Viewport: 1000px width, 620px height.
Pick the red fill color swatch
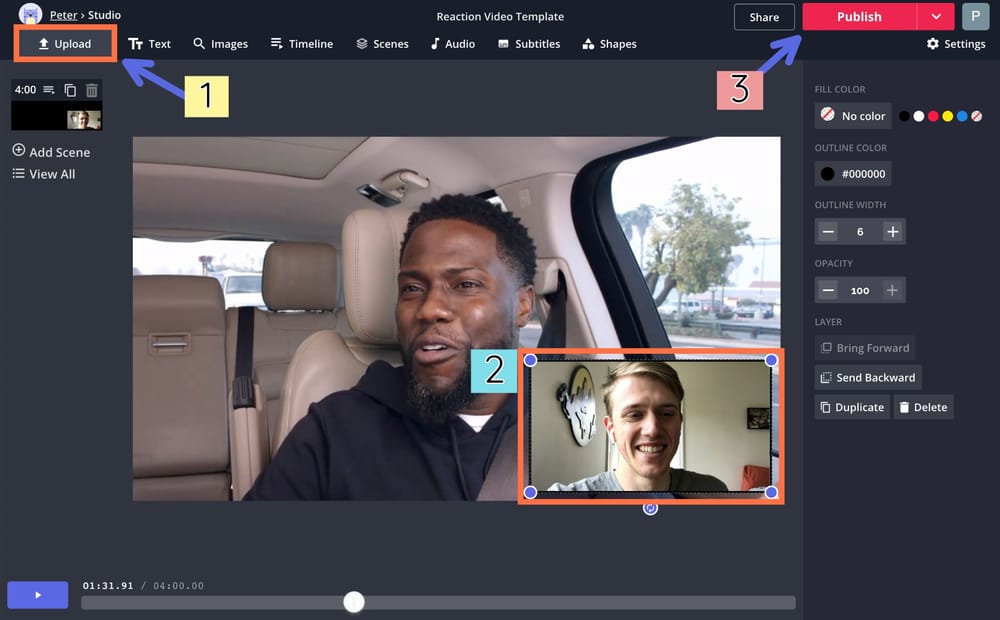(932, 116)
